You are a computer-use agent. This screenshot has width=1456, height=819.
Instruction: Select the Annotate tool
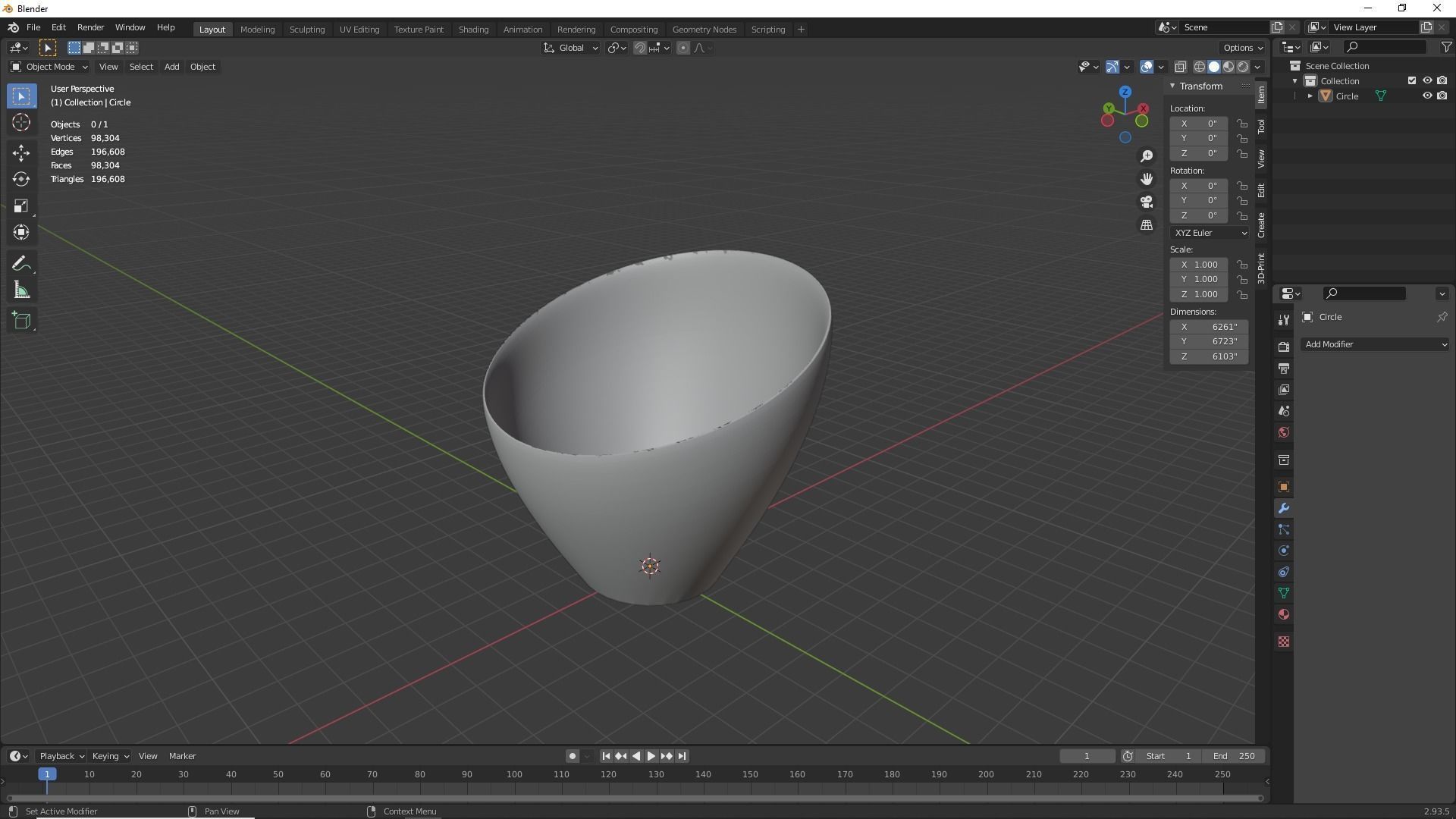[x=21, y=263]
